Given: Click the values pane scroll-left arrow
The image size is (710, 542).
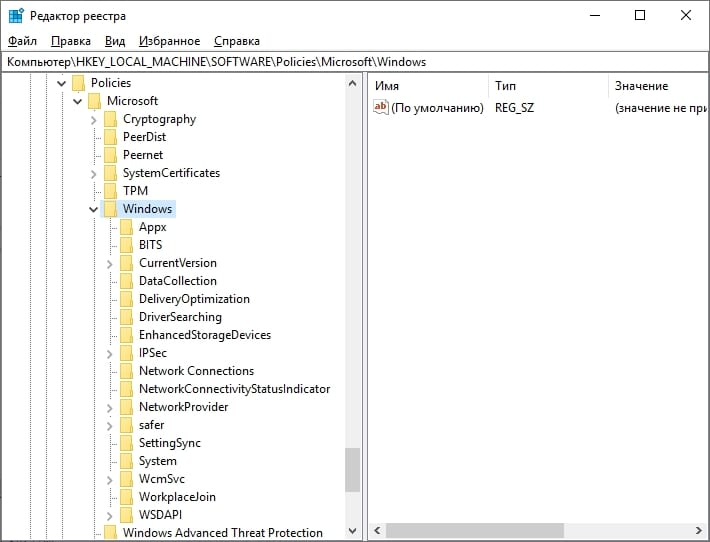Looking at the screenshot, I should (378, 530).
